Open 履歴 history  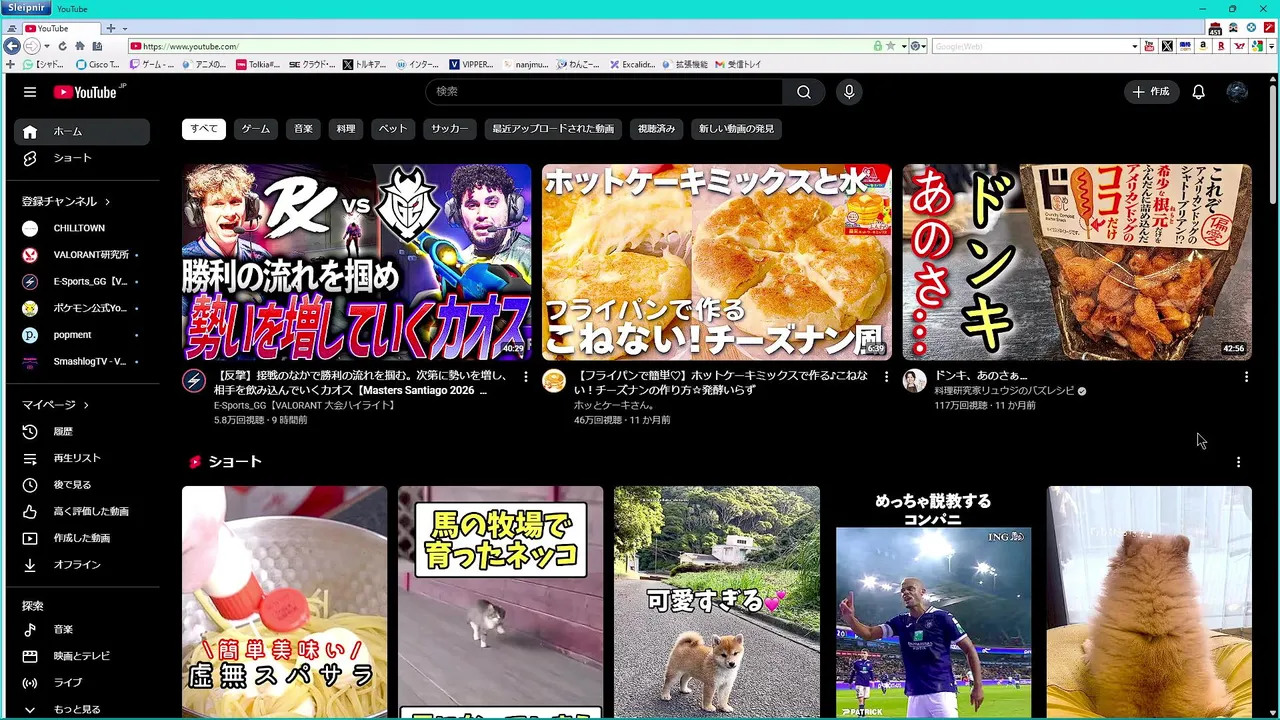(82, 431)
